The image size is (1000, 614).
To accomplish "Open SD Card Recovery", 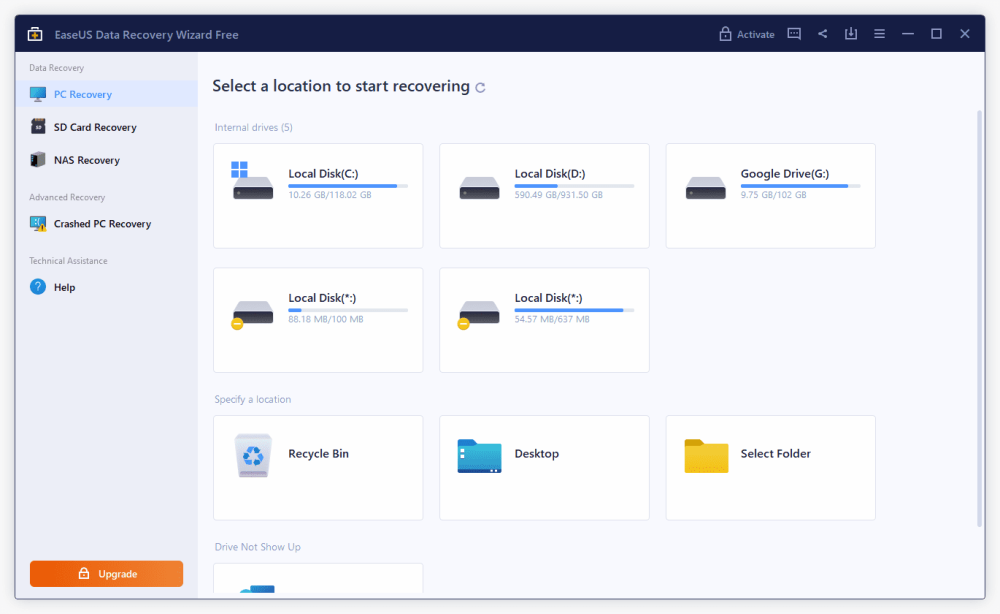I will (95, 127).
